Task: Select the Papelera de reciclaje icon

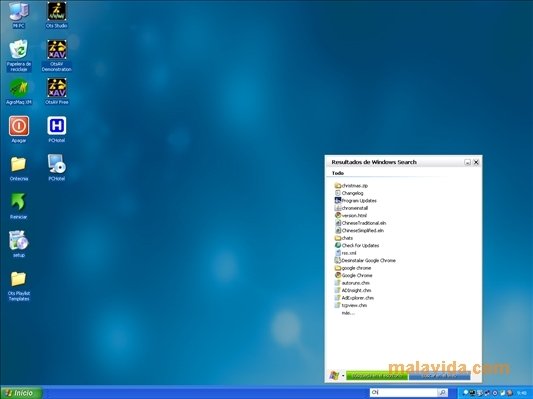Action: (x=19, y=55)
